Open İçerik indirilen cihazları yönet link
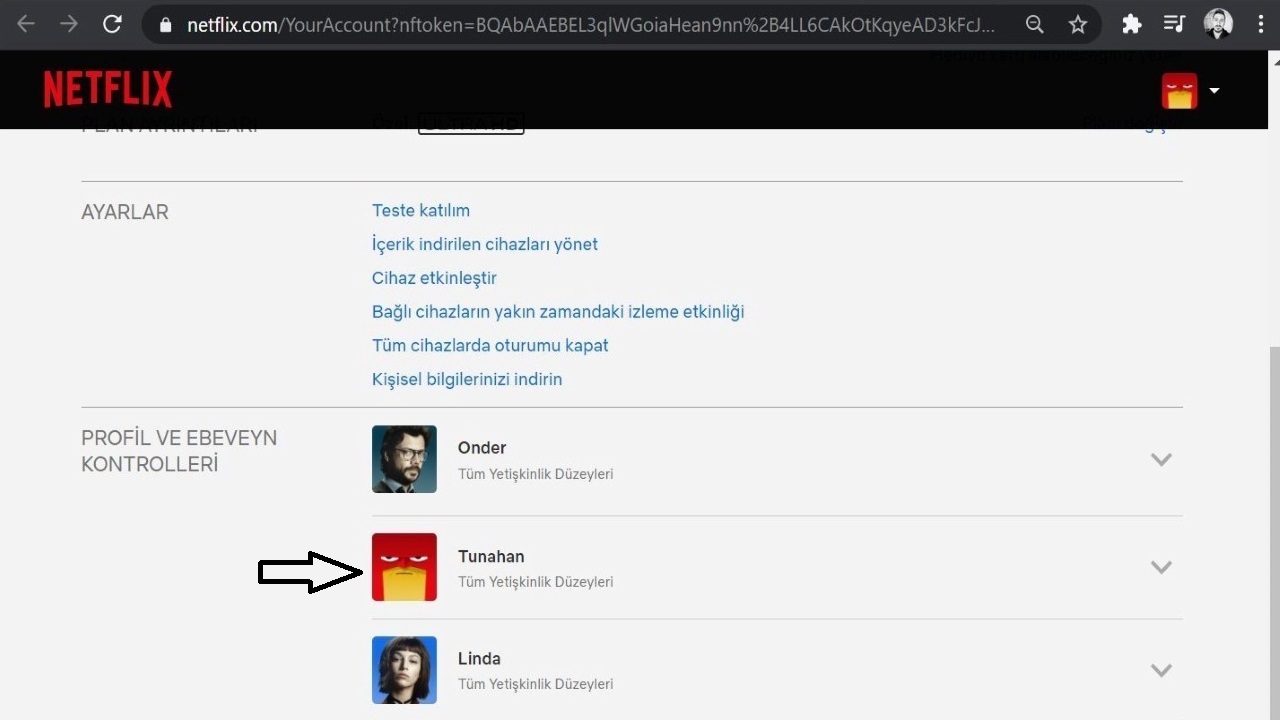1280x720 pixels. (x=485, y=244)
